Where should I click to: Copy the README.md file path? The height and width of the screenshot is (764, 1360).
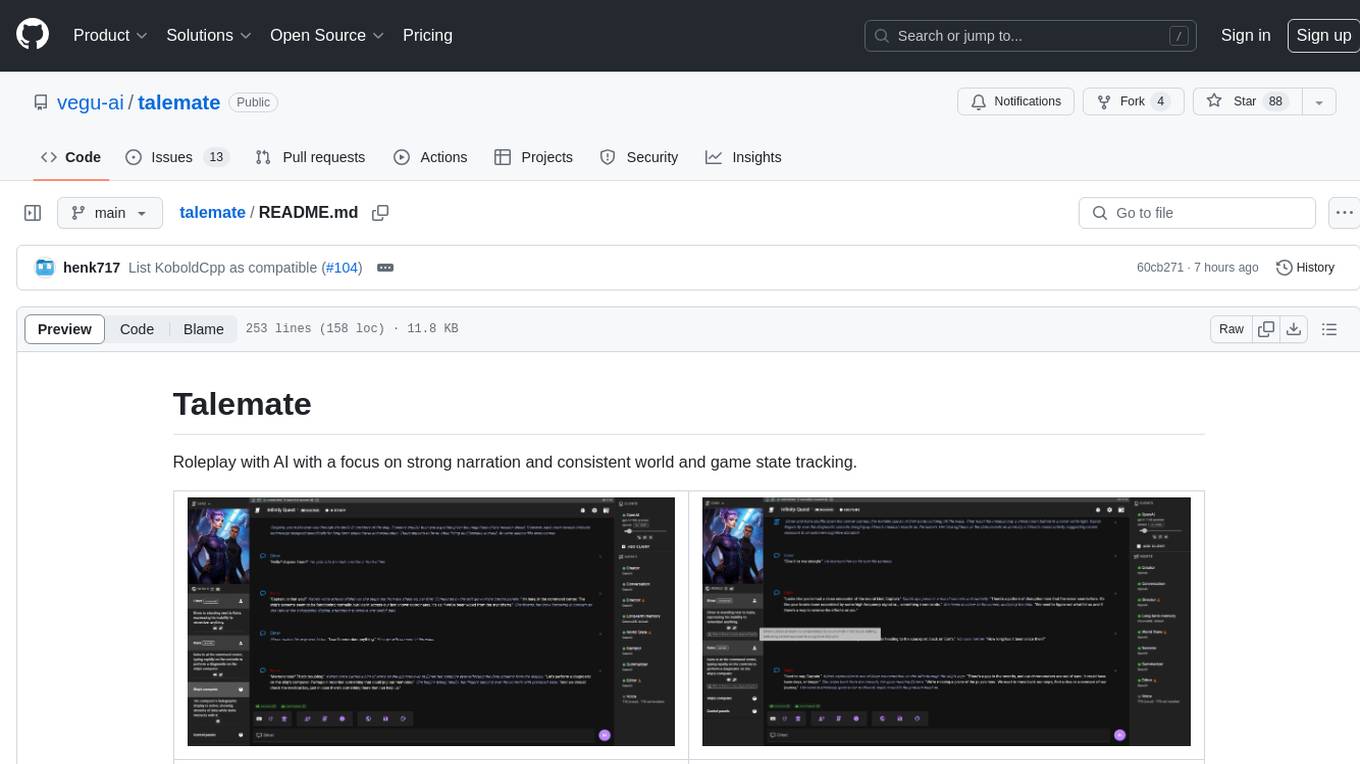click(x=380, y=213)
